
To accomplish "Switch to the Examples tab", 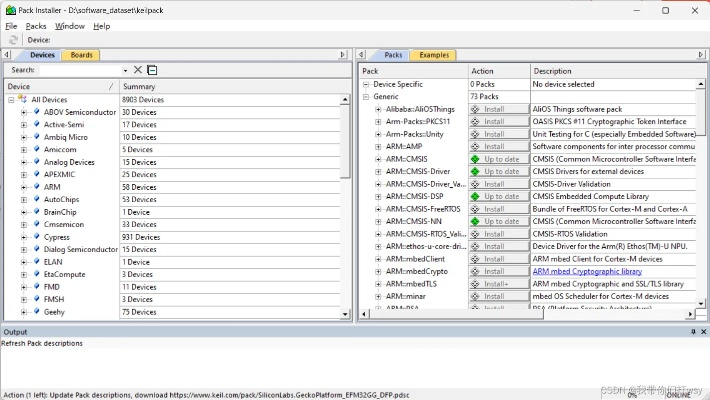I will 433,55.
